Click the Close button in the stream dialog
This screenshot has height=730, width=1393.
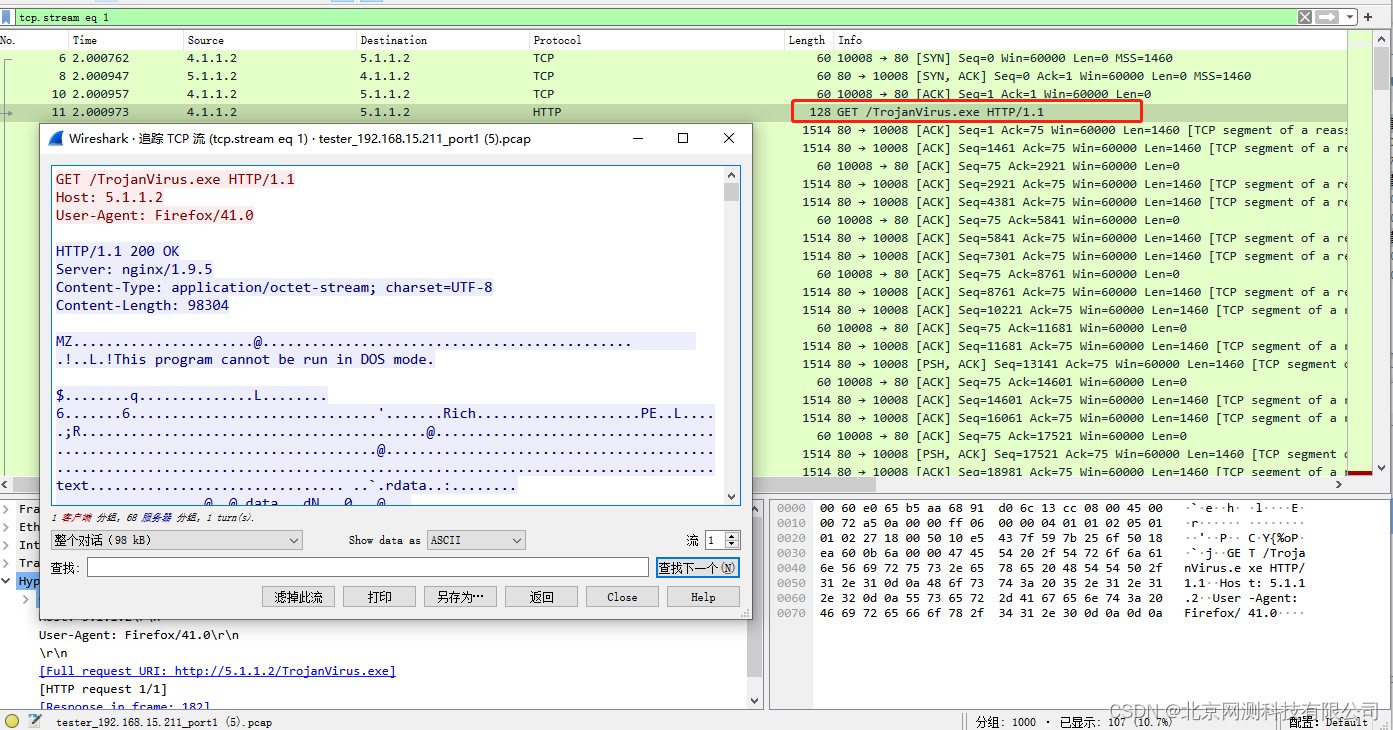[x=622, y=597]
